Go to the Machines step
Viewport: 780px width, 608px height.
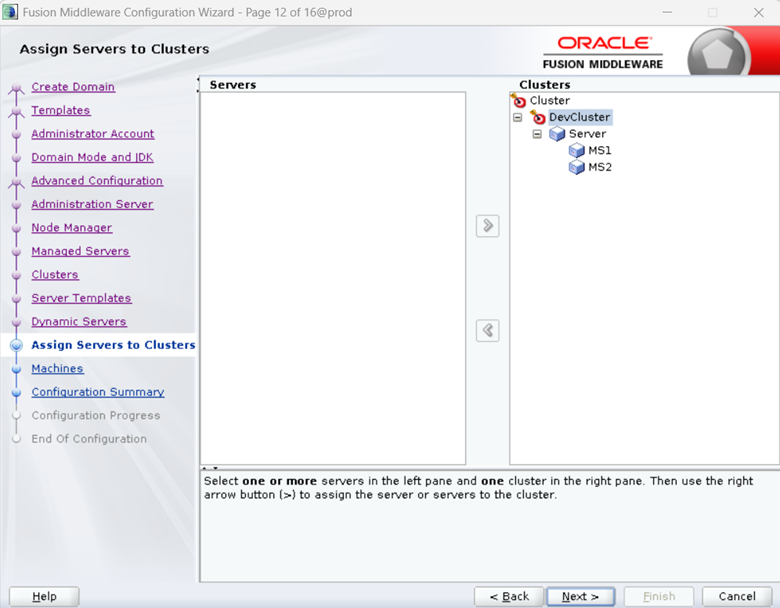point(57,368)
